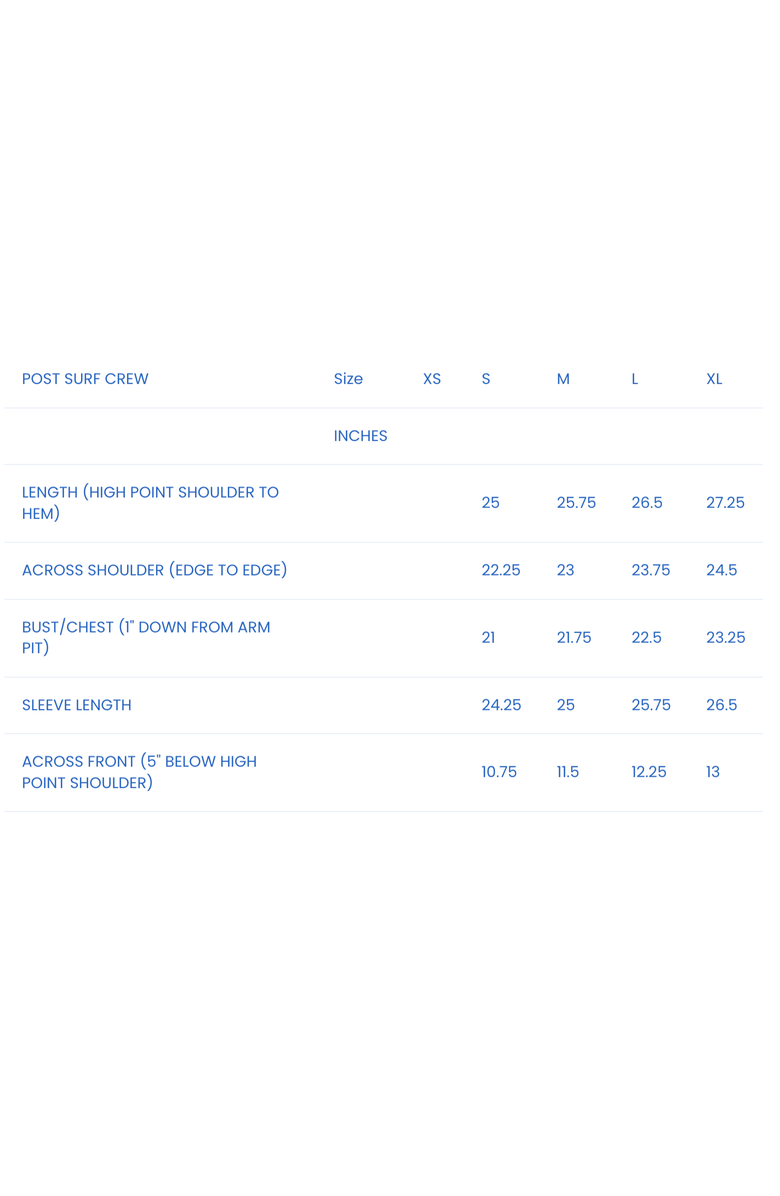
Task: Select the XL size column header
Action: pos(714,379)
